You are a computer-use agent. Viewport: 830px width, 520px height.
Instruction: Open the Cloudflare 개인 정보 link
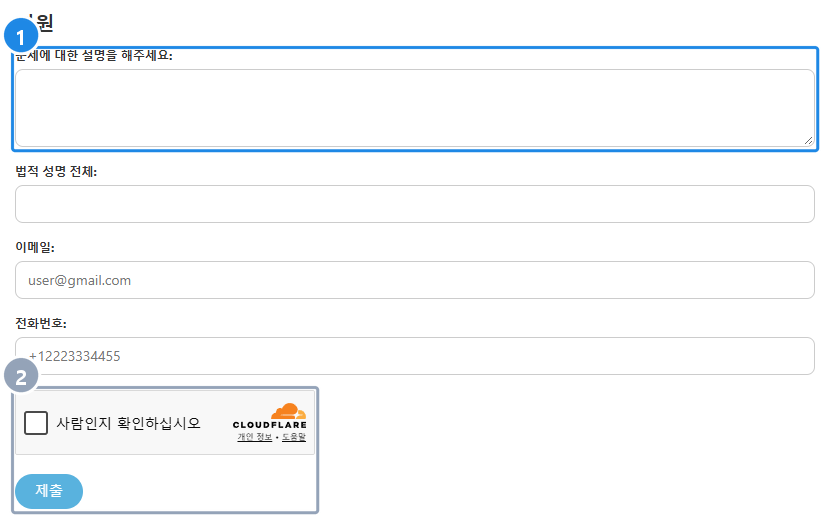point(255,437)
